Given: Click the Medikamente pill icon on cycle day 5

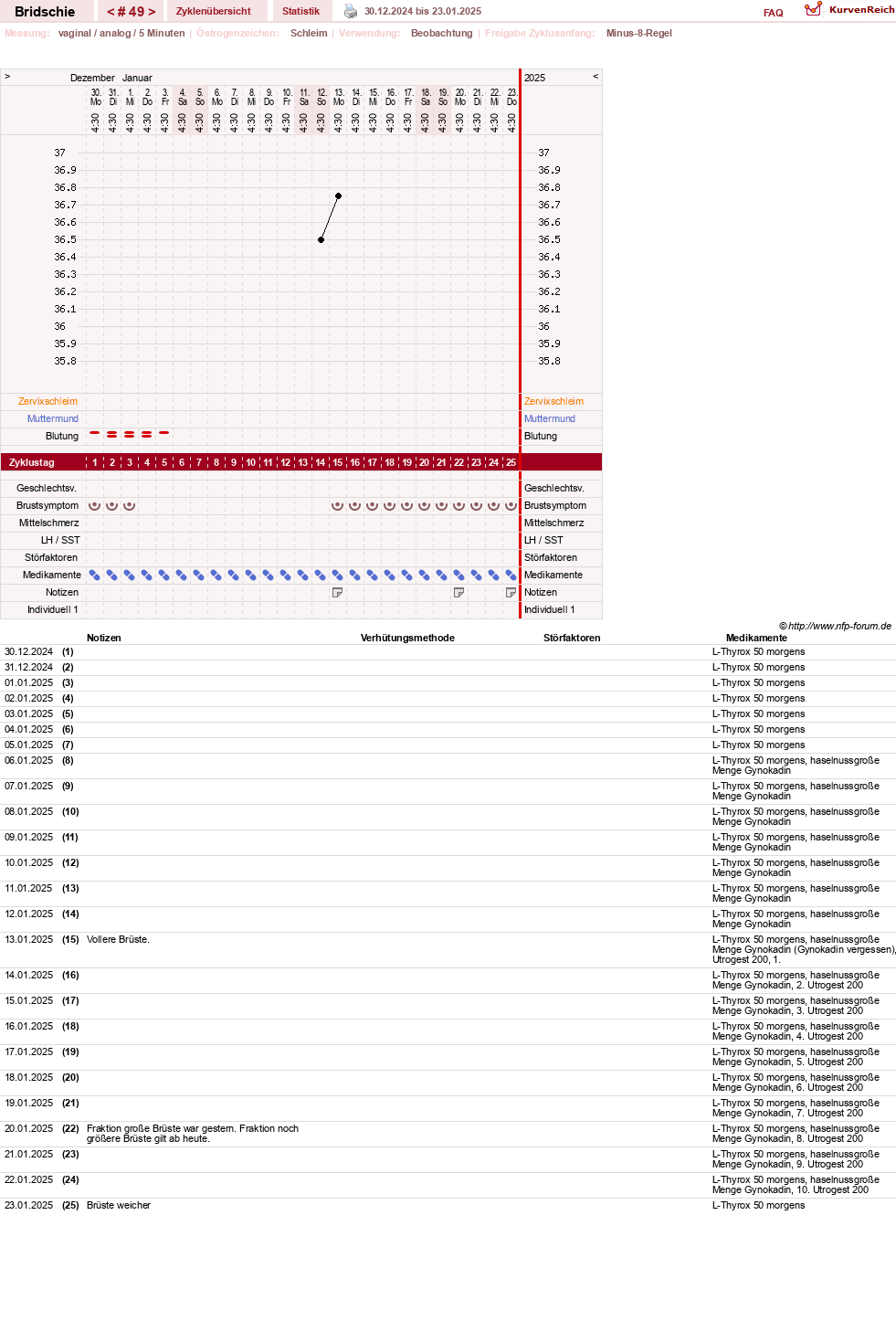Looking at the screenshot, I should [163, 575].
